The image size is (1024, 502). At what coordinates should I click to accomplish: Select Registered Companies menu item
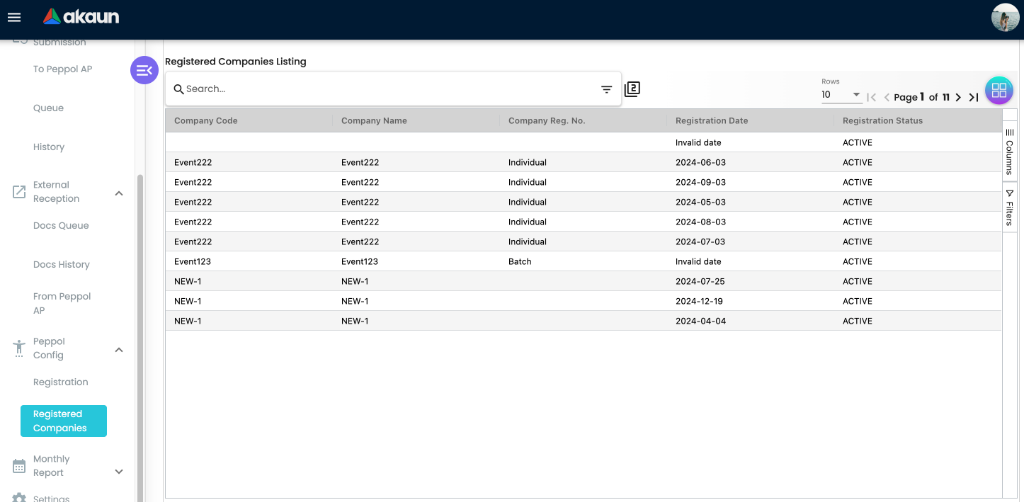pos(63,421)
